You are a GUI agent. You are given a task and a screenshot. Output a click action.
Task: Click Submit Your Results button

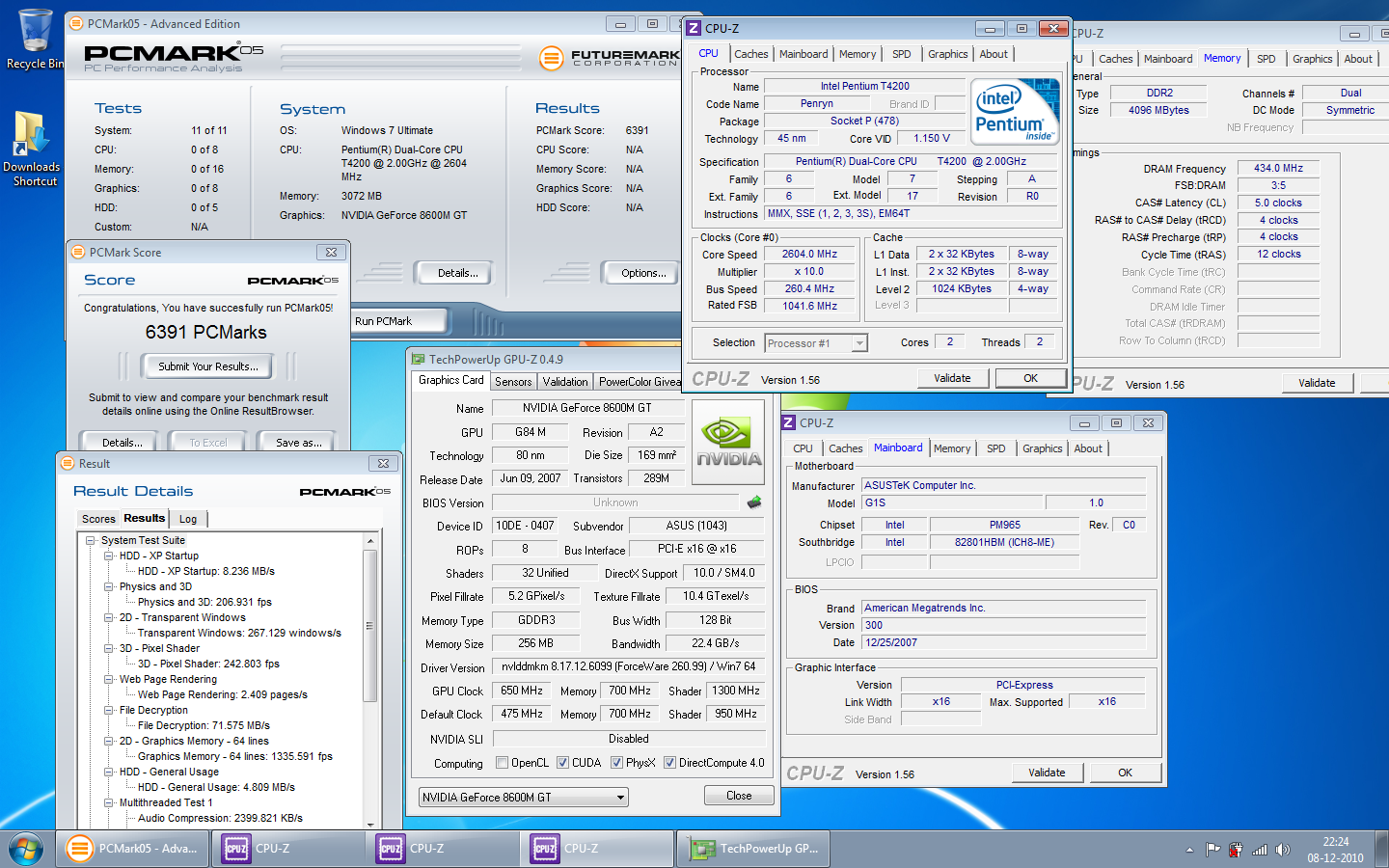click(x=208, y=366)
